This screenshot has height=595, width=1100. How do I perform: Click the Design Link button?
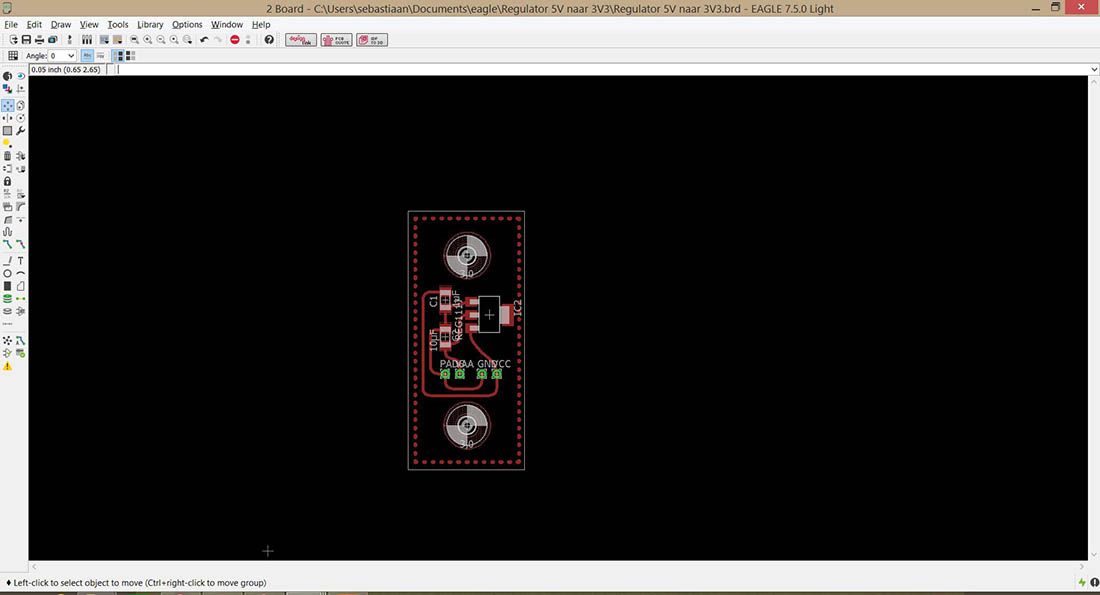[x=301, y=40]
